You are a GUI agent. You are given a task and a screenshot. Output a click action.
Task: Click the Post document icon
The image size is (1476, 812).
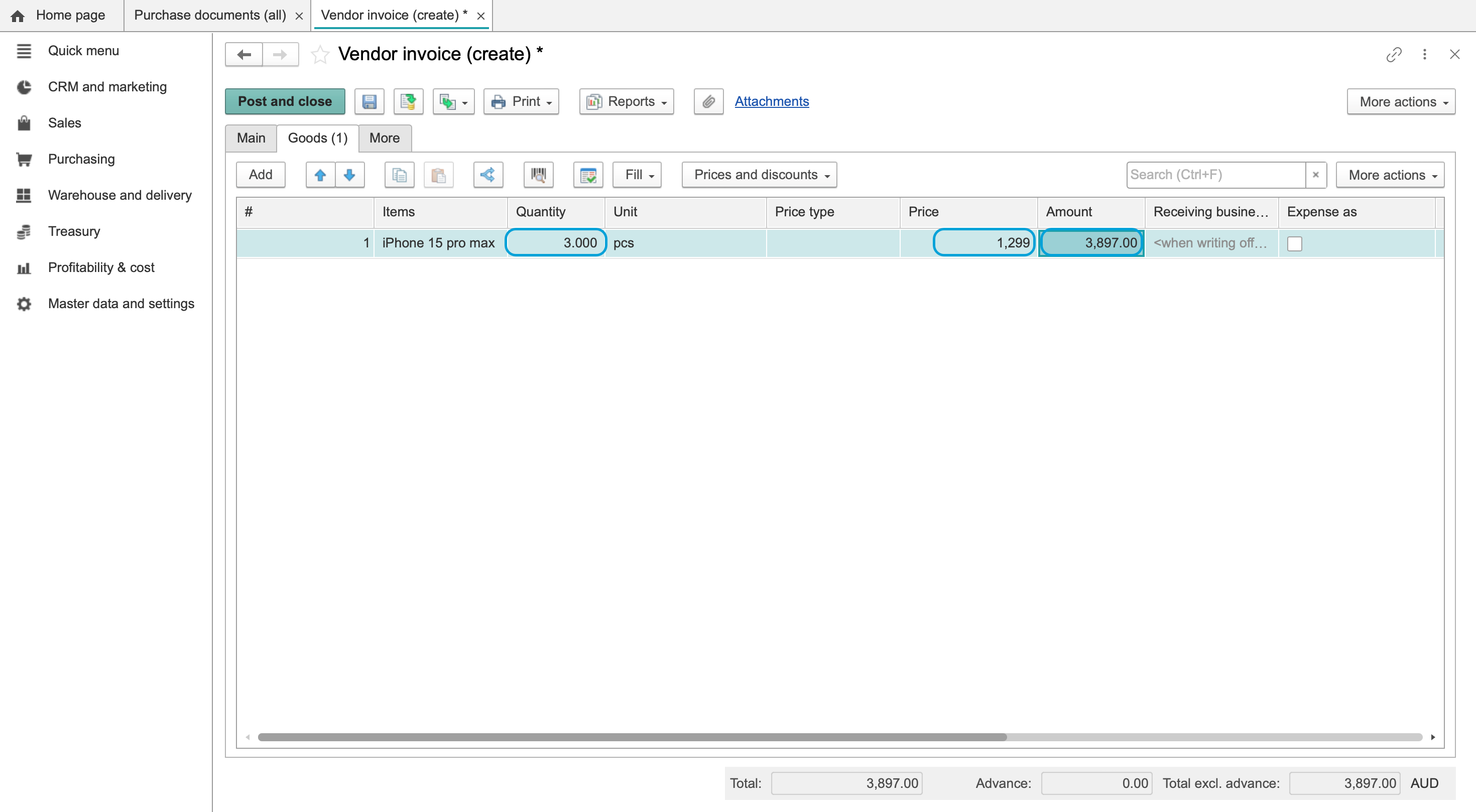click(x=408, y=101)
